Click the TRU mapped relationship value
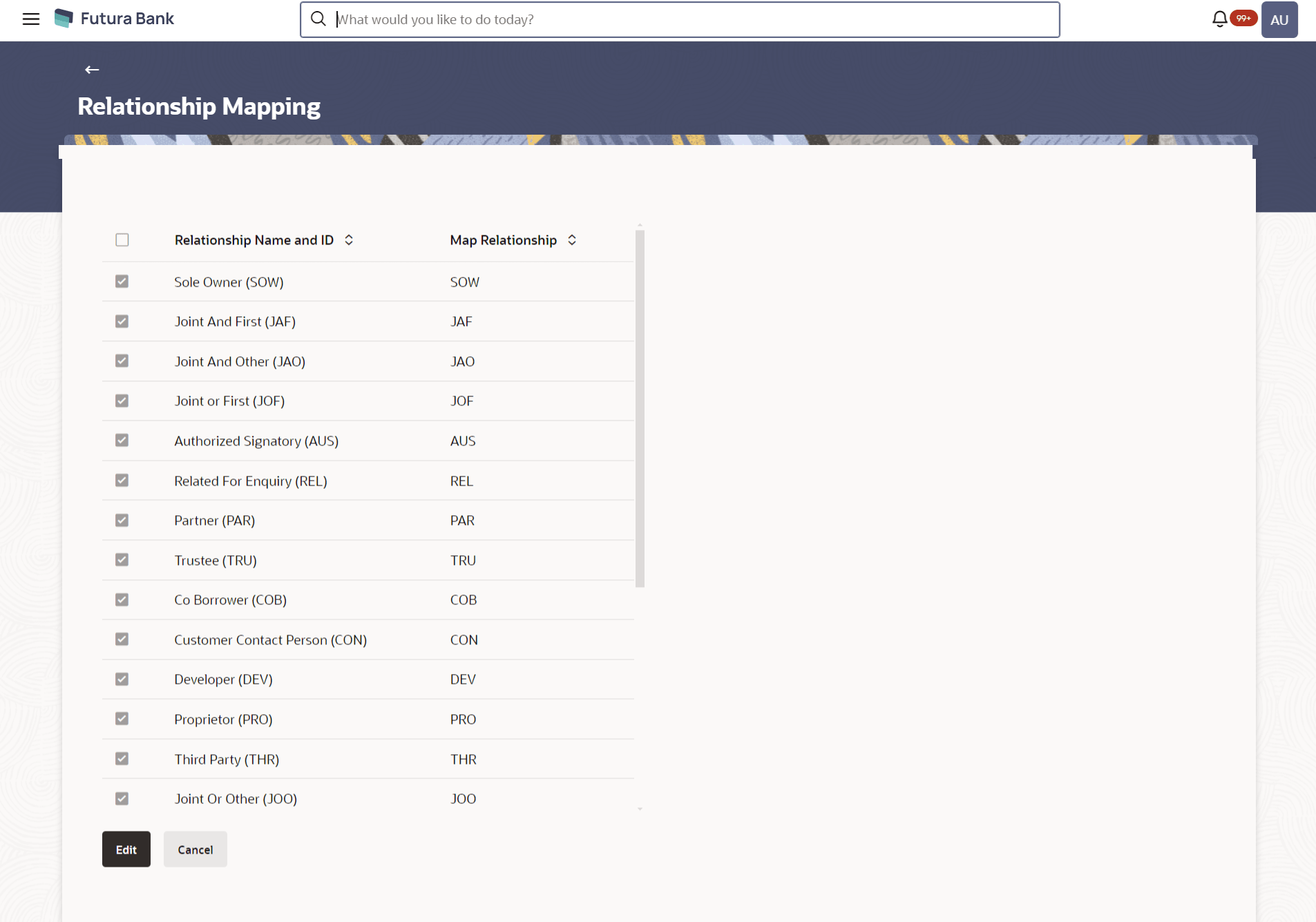 pyautogui.click(x=464, y=560)
